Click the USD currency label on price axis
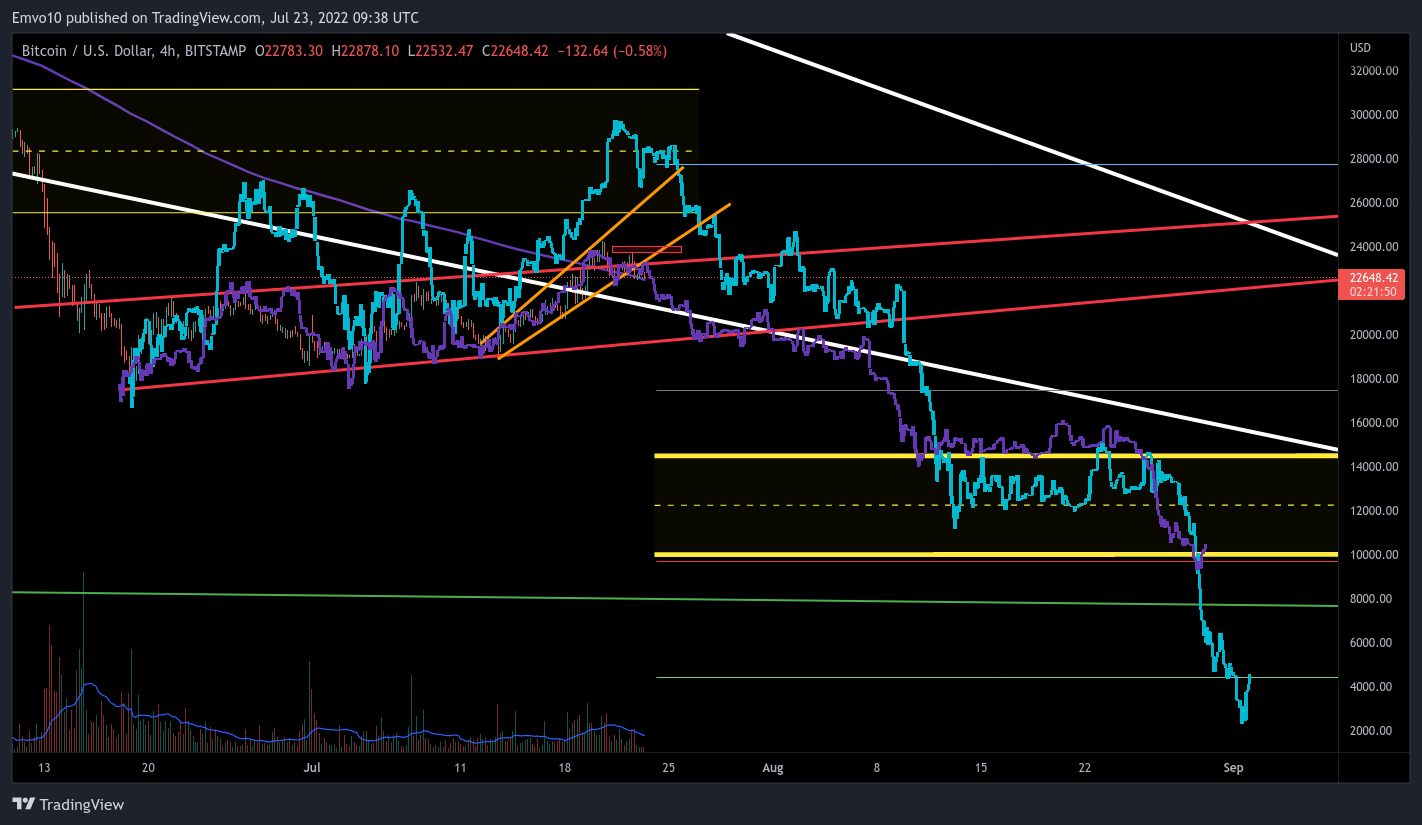The width and height of the screenshot is (1422, 825). [1360, 48]
